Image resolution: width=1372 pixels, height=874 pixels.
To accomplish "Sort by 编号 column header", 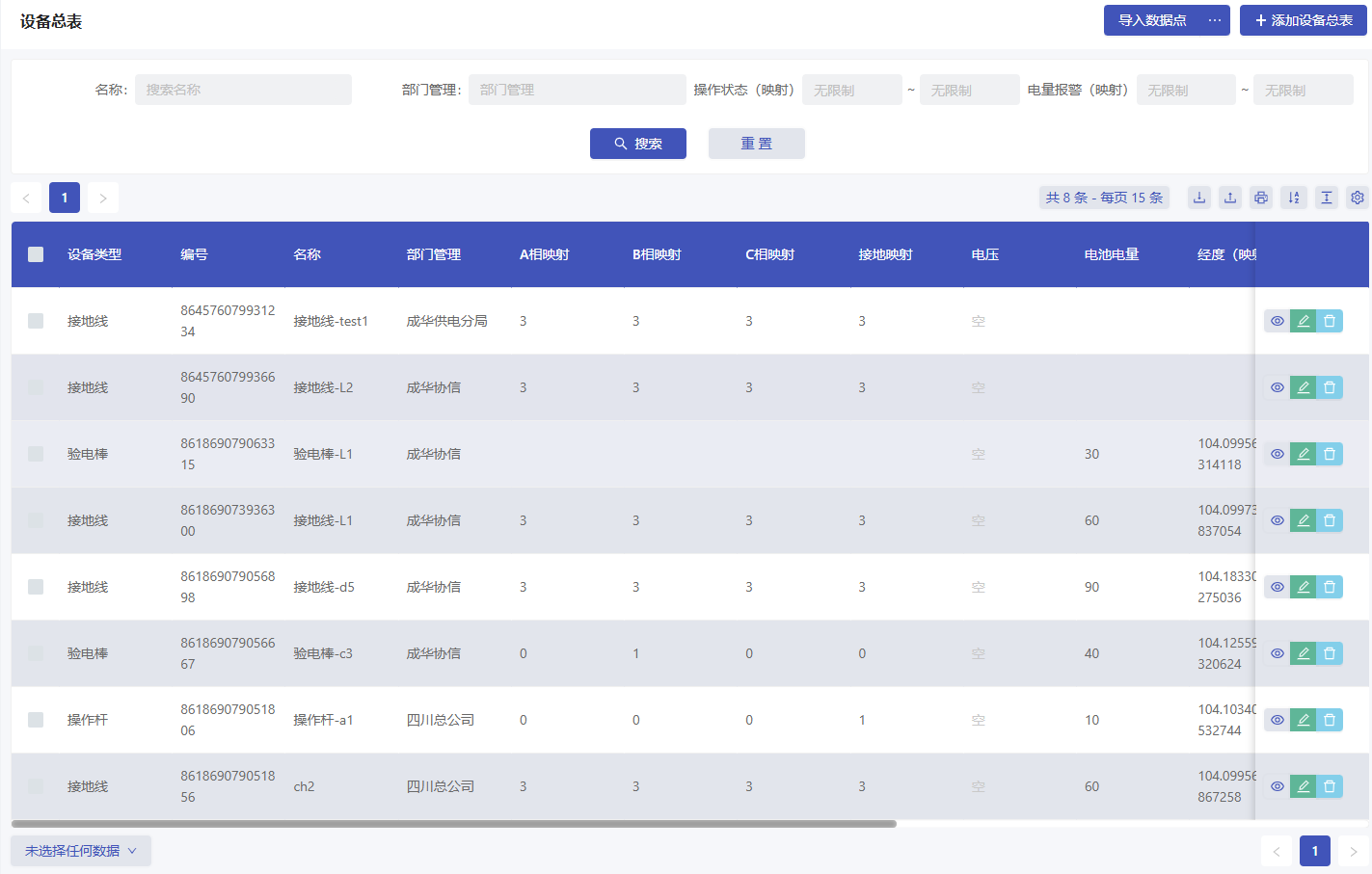I will 194,254.
